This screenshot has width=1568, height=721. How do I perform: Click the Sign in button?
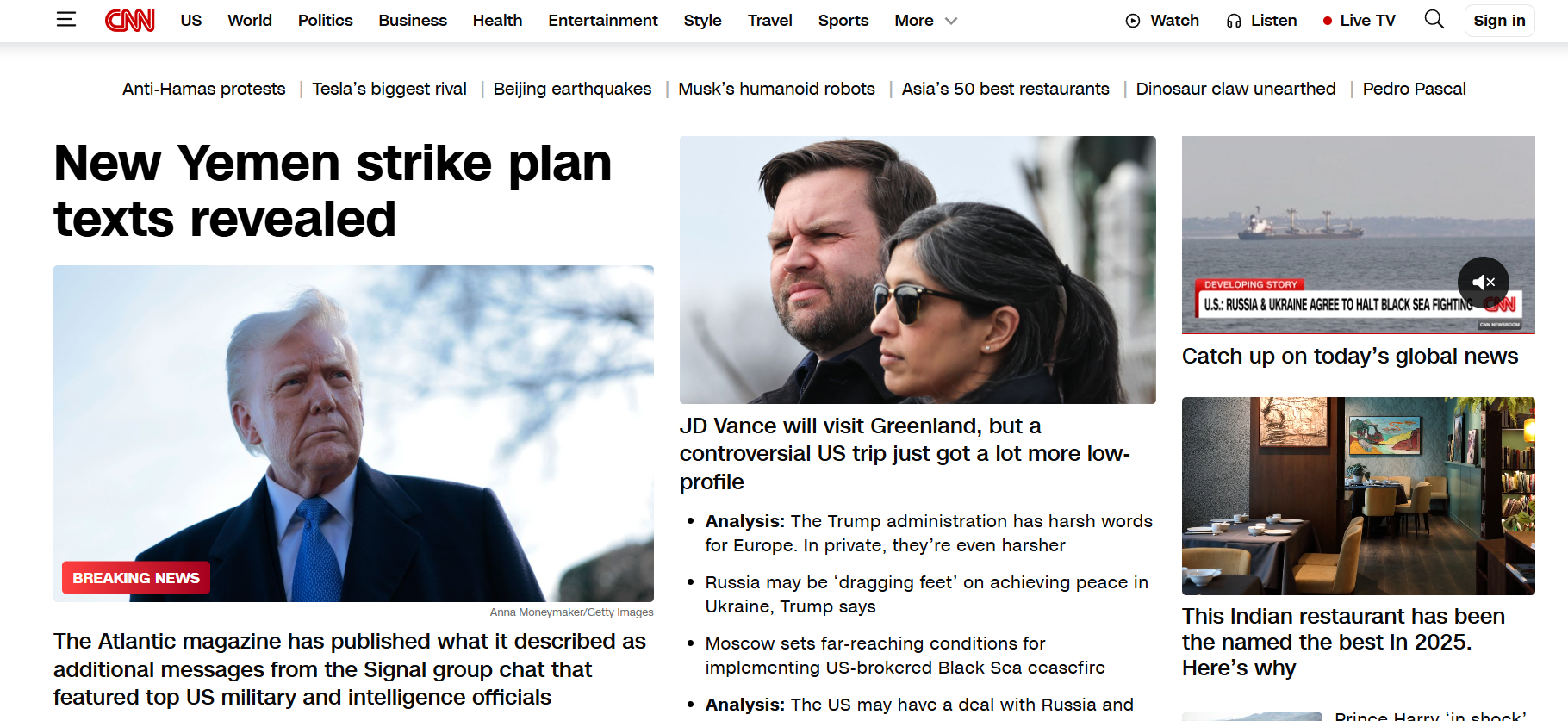[1499, 21]
